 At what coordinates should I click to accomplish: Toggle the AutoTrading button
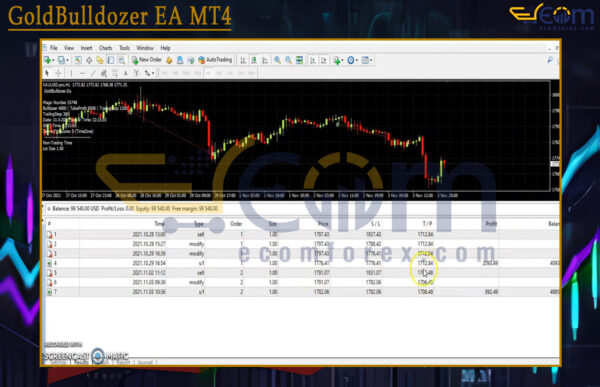point(215,60)
